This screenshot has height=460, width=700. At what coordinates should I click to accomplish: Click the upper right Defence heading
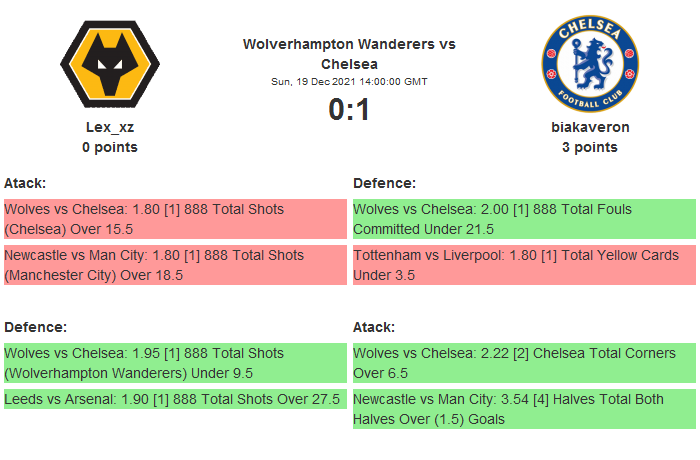tap(384, 183)
